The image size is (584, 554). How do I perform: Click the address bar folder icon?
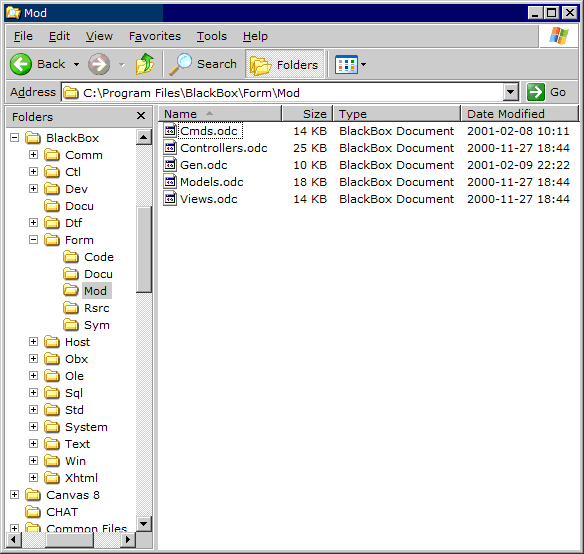(x=71, y=93)
